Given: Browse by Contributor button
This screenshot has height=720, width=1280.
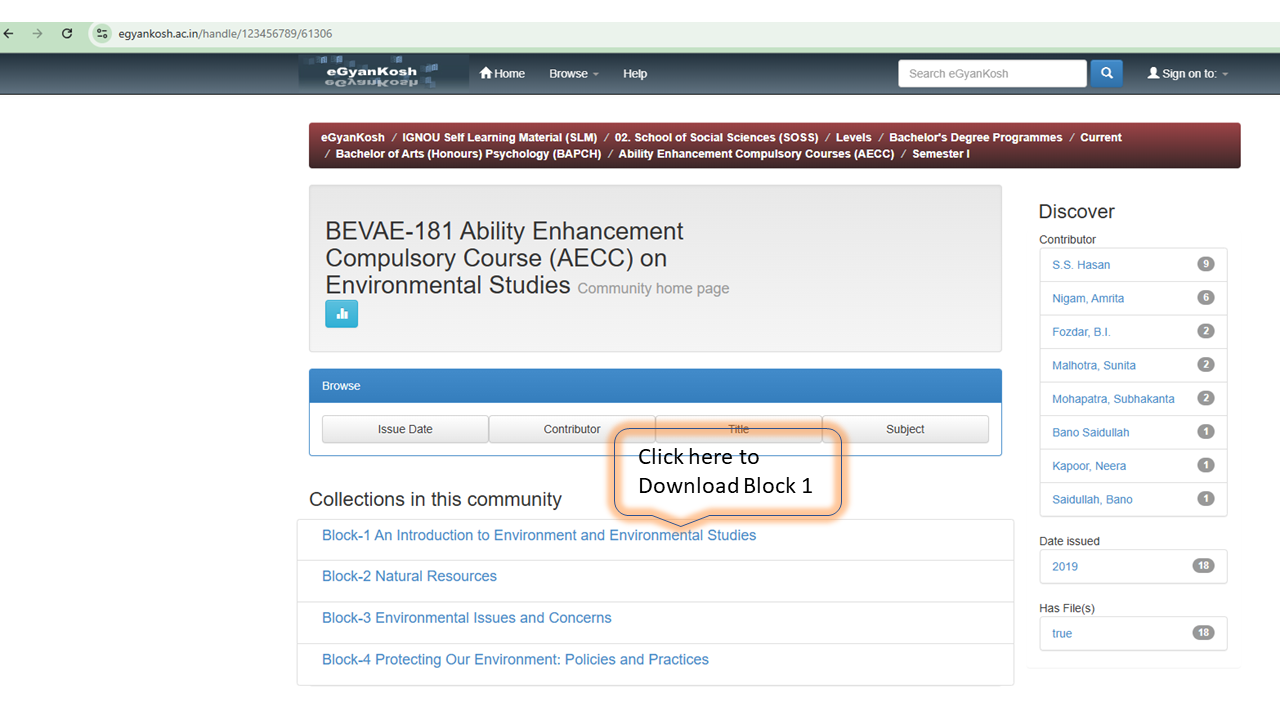Looking at the screenshot, I should [x=572, y=429].
